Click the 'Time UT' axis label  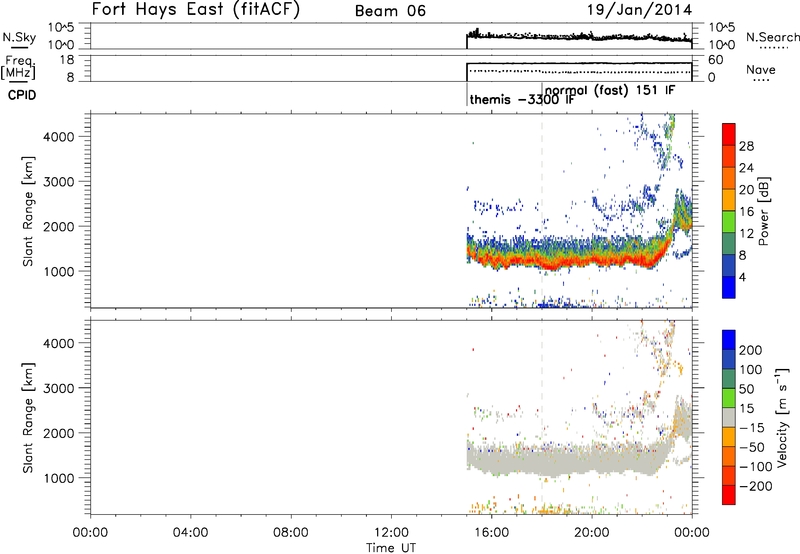(391, 548)
